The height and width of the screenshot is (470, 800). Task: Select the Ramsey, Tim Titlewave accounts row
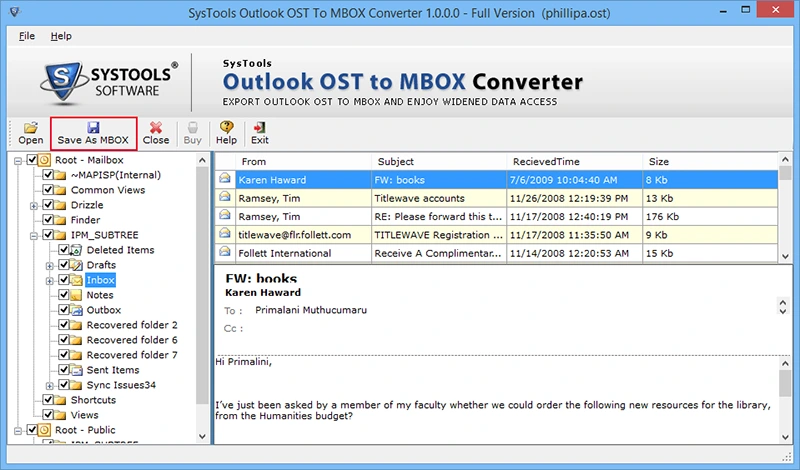pyautogui.click(x=496, y=198)
